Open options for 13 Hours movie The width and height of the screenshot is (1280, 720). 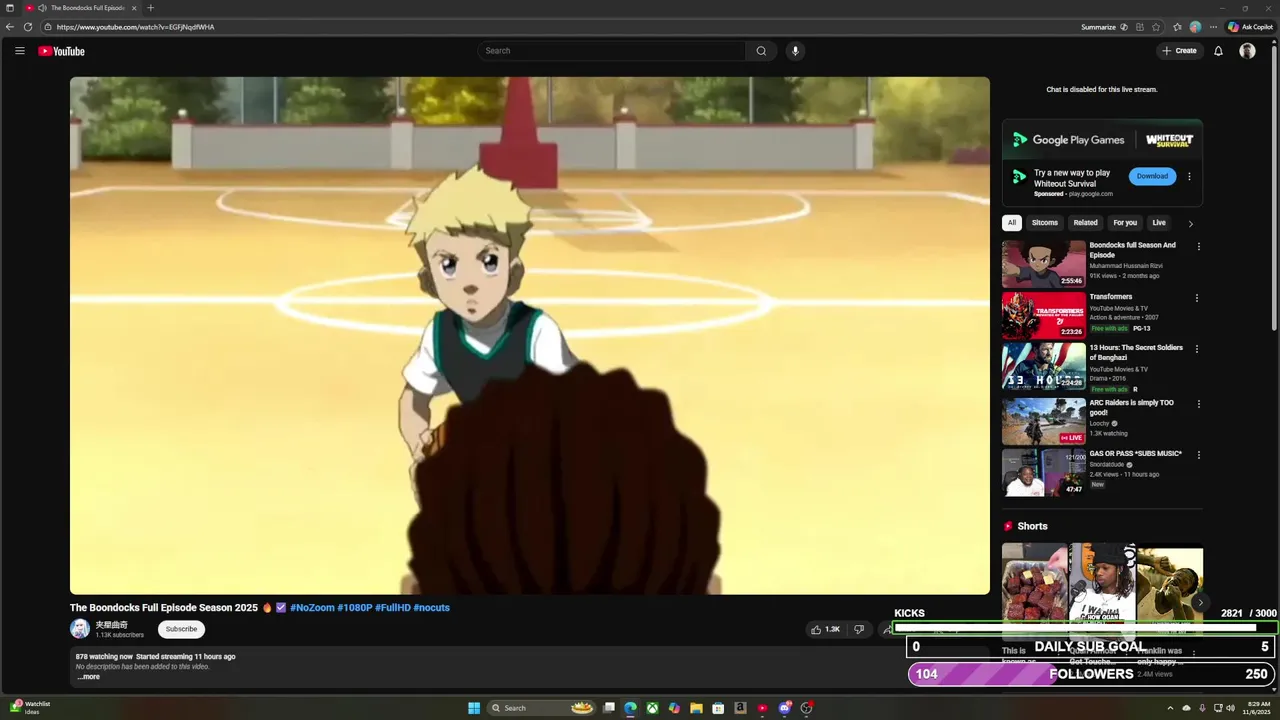(1197, 349)
